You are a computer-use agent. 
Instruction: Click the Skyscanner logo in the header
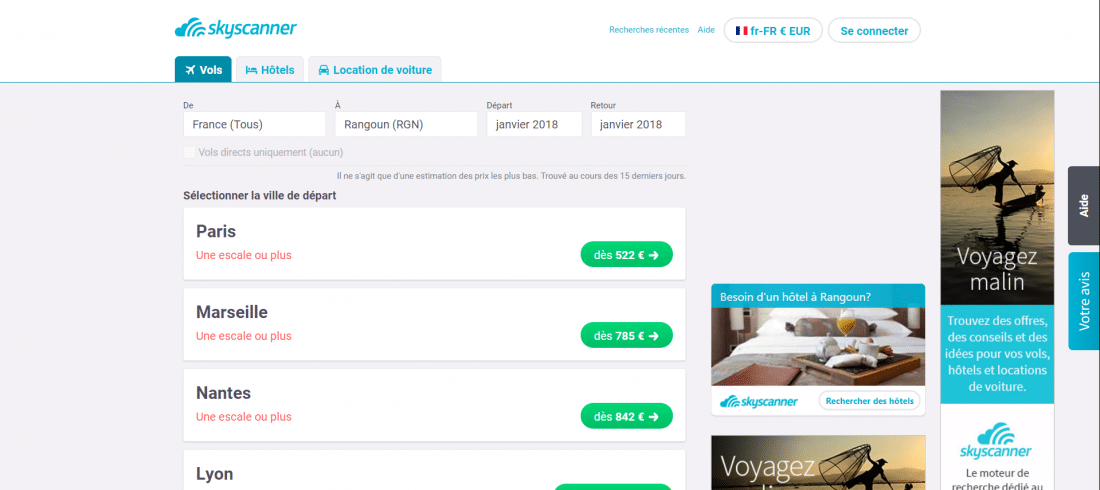(236, 29)
